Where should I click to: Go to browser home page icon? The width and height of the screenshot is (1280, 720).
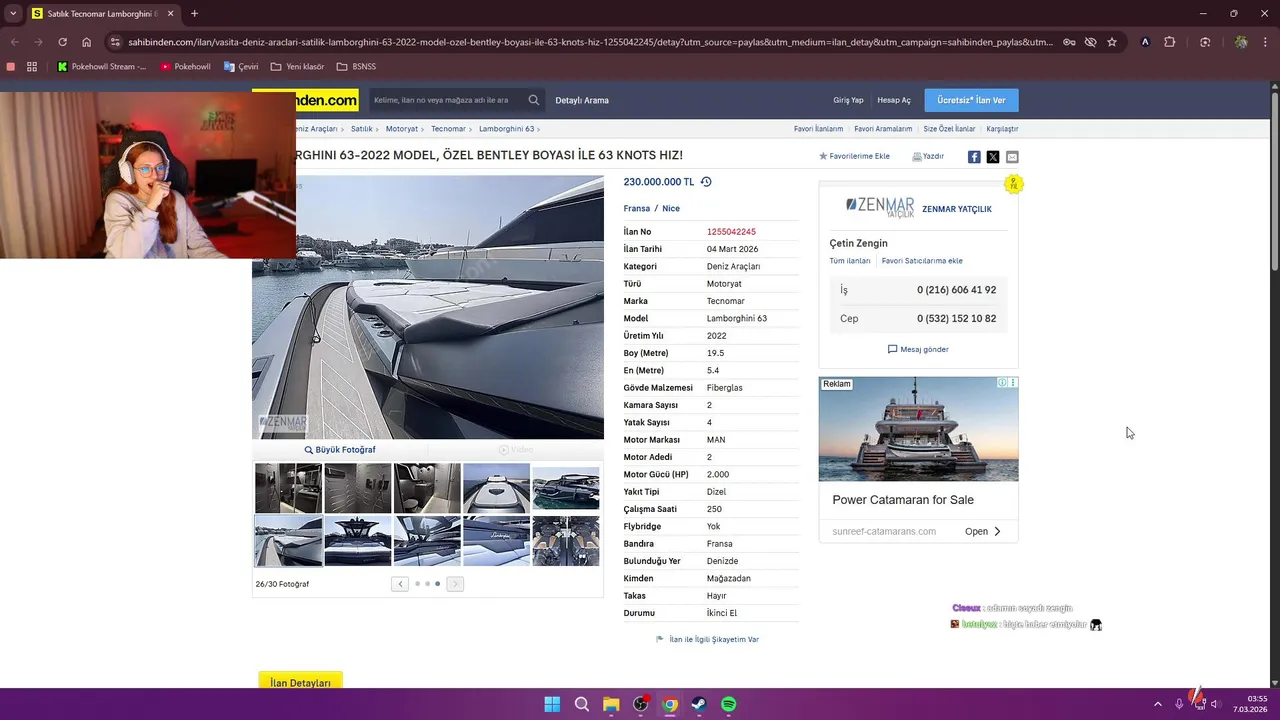tap(87, 42)
